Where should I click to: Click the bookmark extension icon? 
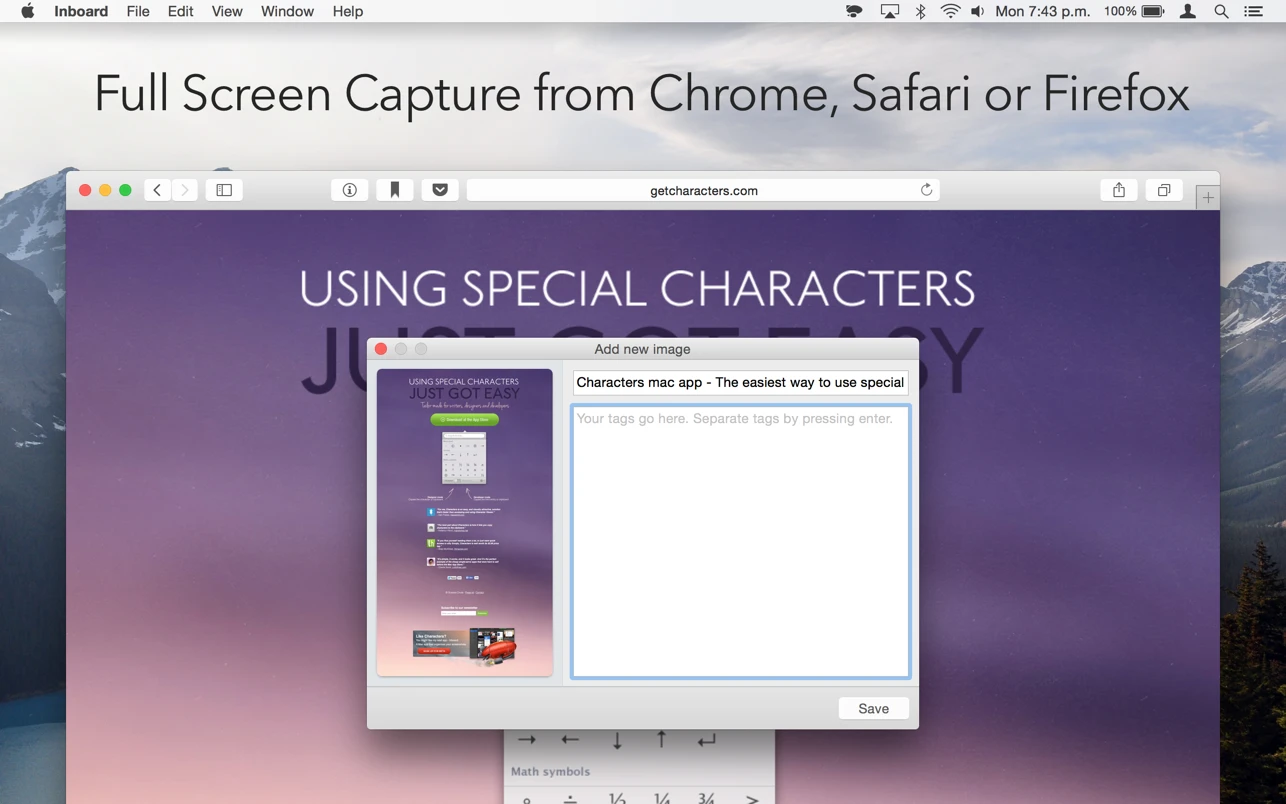pyautogui.click(x=395, y=190)
